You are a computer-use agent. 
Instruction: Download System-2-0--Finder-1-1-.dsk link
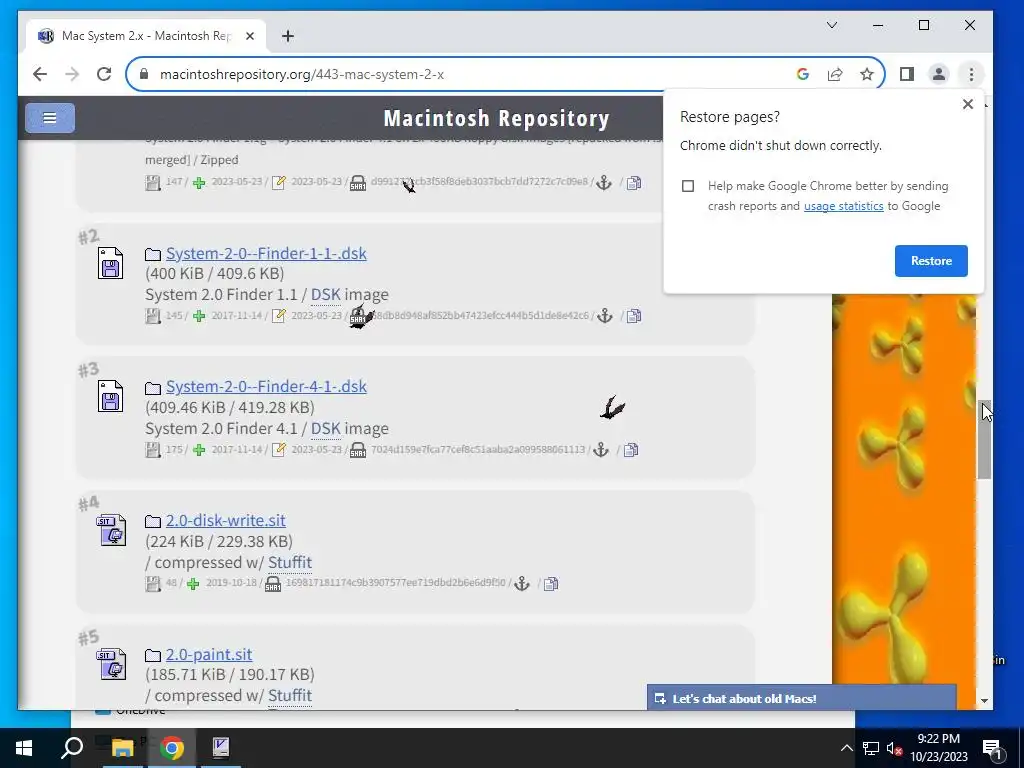click(x=266, y=253)
